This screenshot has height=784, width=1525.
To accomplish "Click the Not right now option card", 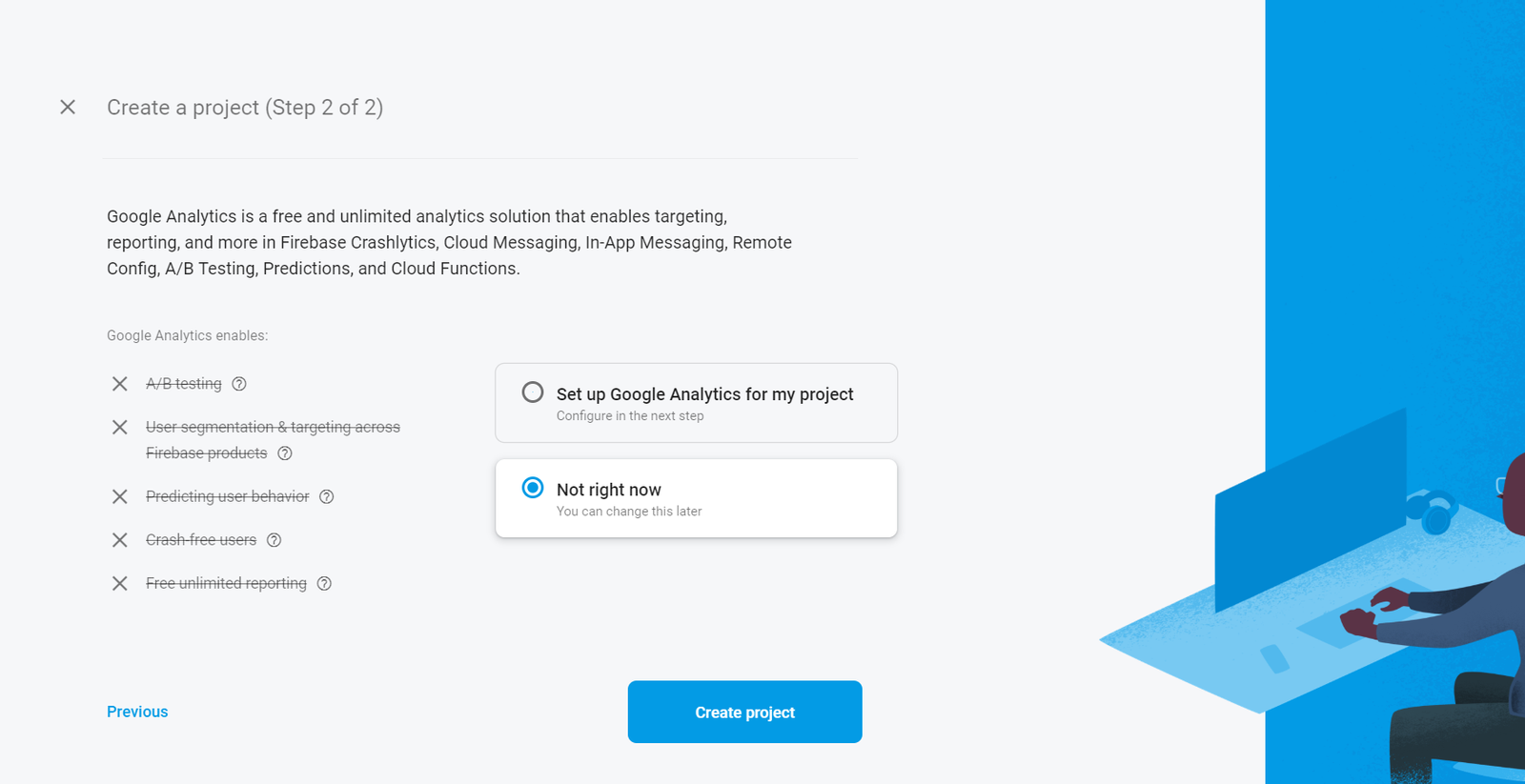I will tap(696, 497).
